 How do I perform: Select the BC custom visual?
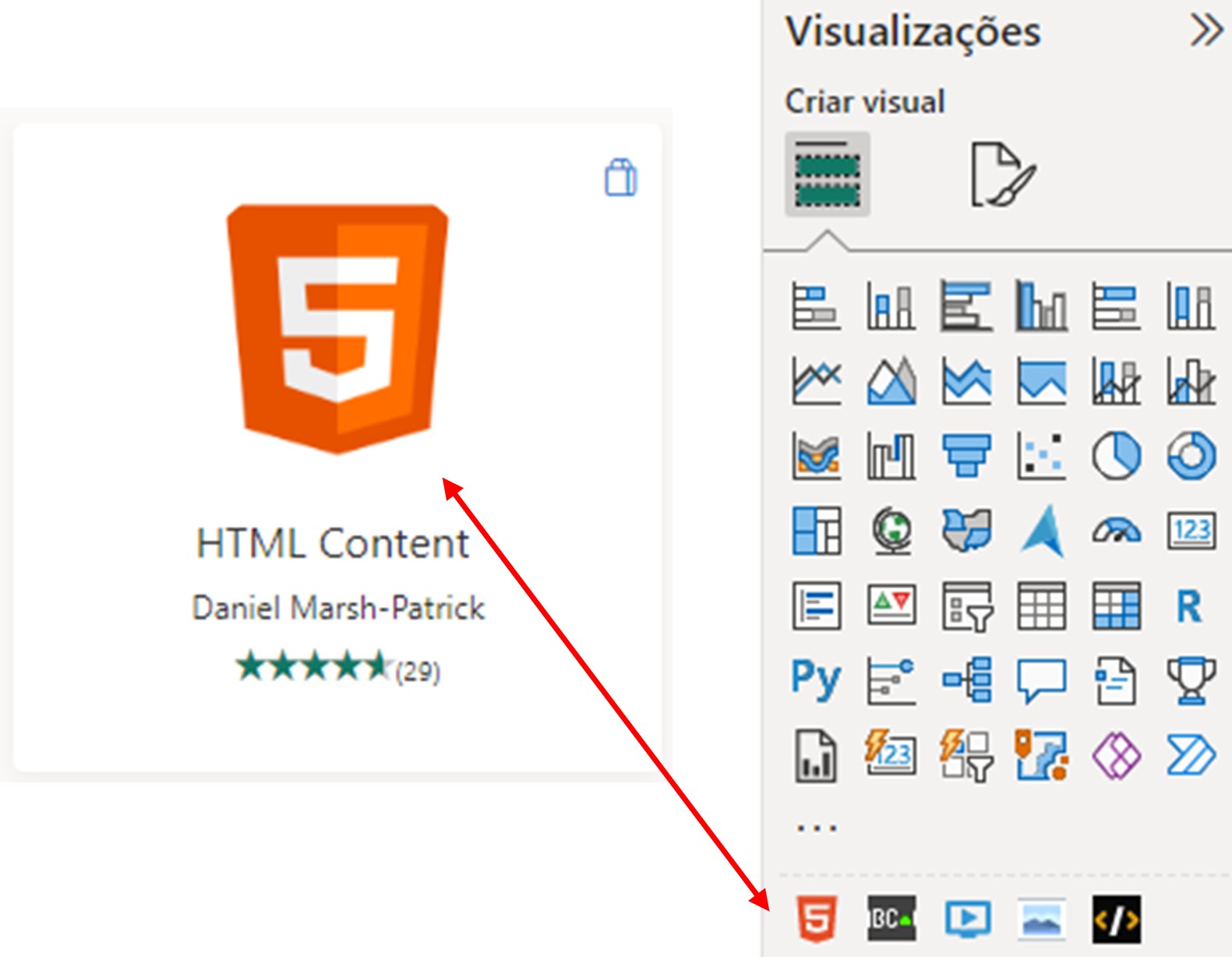click(891, 918)
